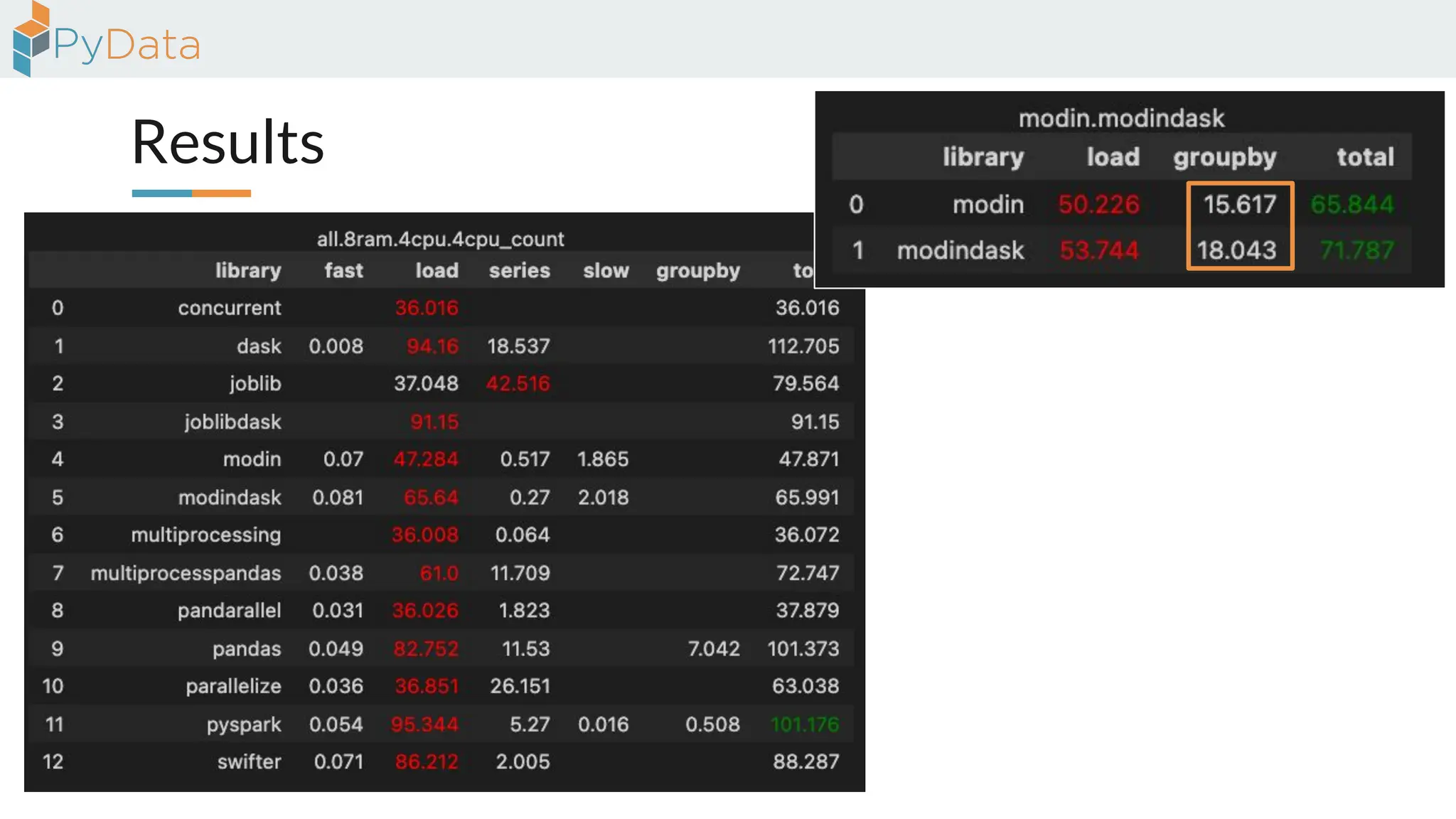Screen dimensions: 1456x819
Task: Click the green 101.176 total value
Action: pyautogui.click(x=804, y=724)
